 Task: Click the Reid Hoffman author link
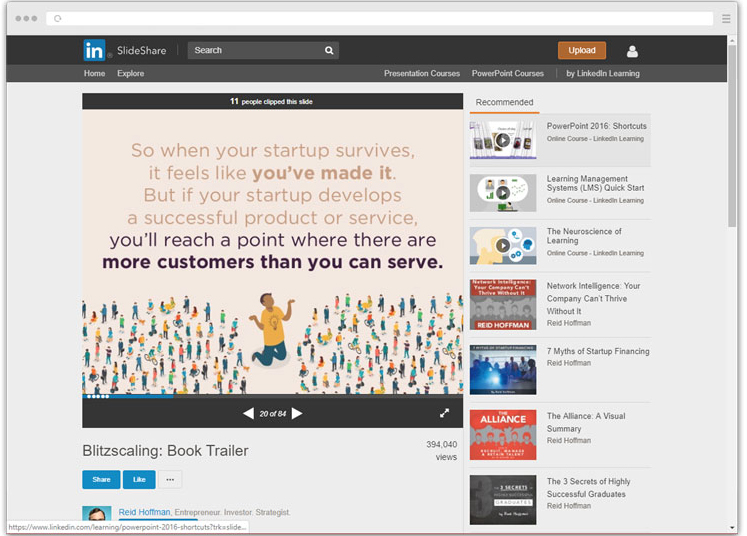(144, 512)
